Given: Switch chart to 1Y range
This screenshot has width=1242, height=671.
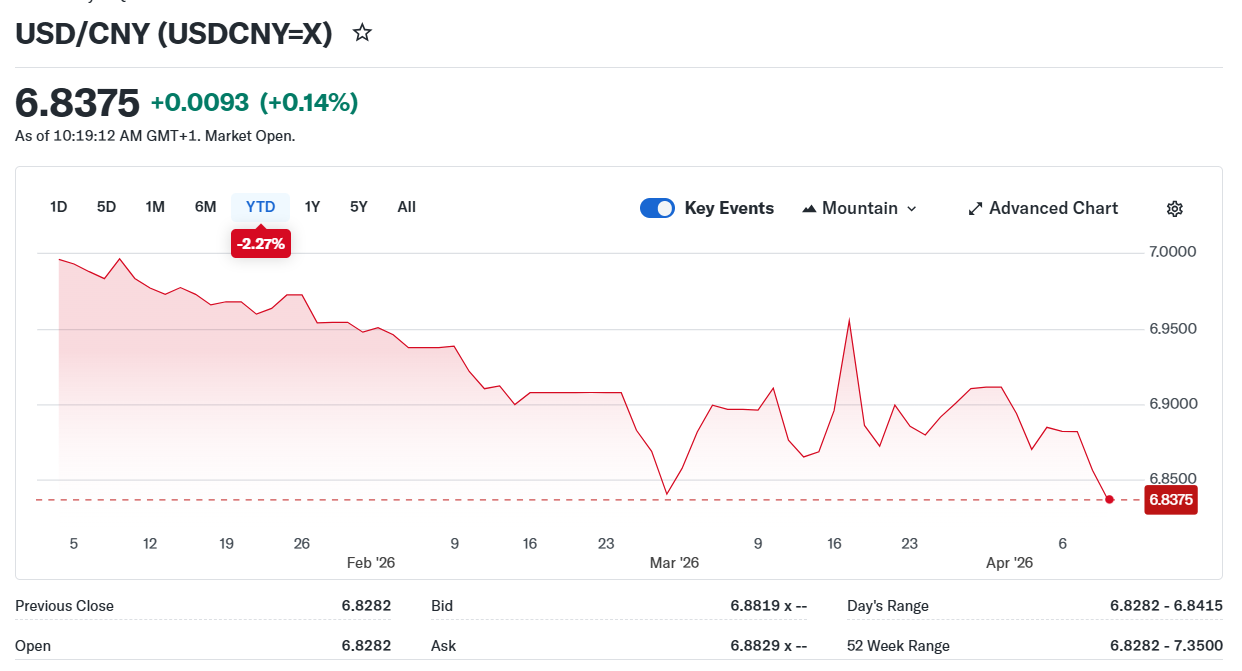Looking at the screenshot, I should coord(312,207).
